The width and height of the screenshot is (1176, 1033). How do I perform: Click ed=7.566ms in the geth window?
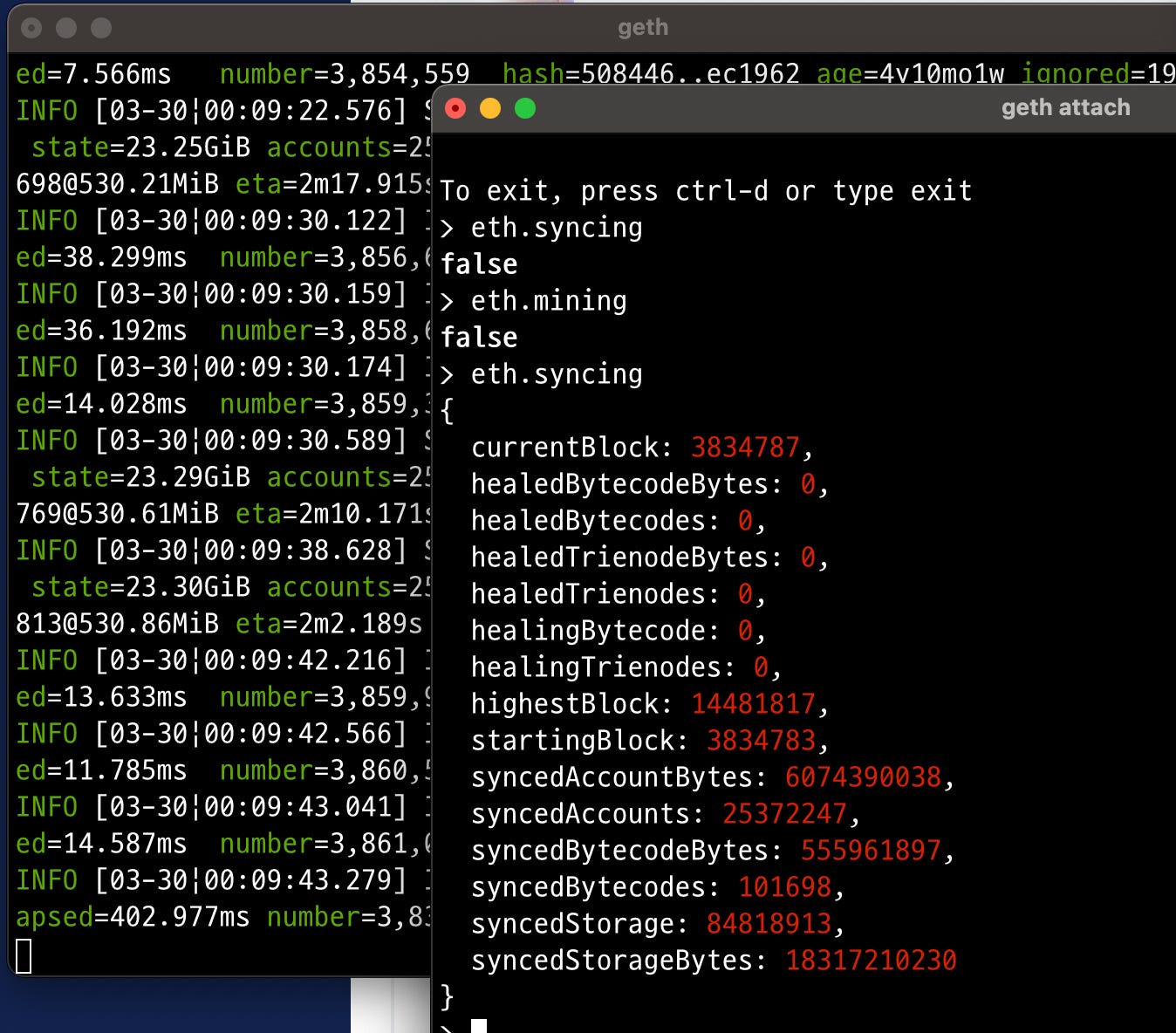tap(93, 74)
